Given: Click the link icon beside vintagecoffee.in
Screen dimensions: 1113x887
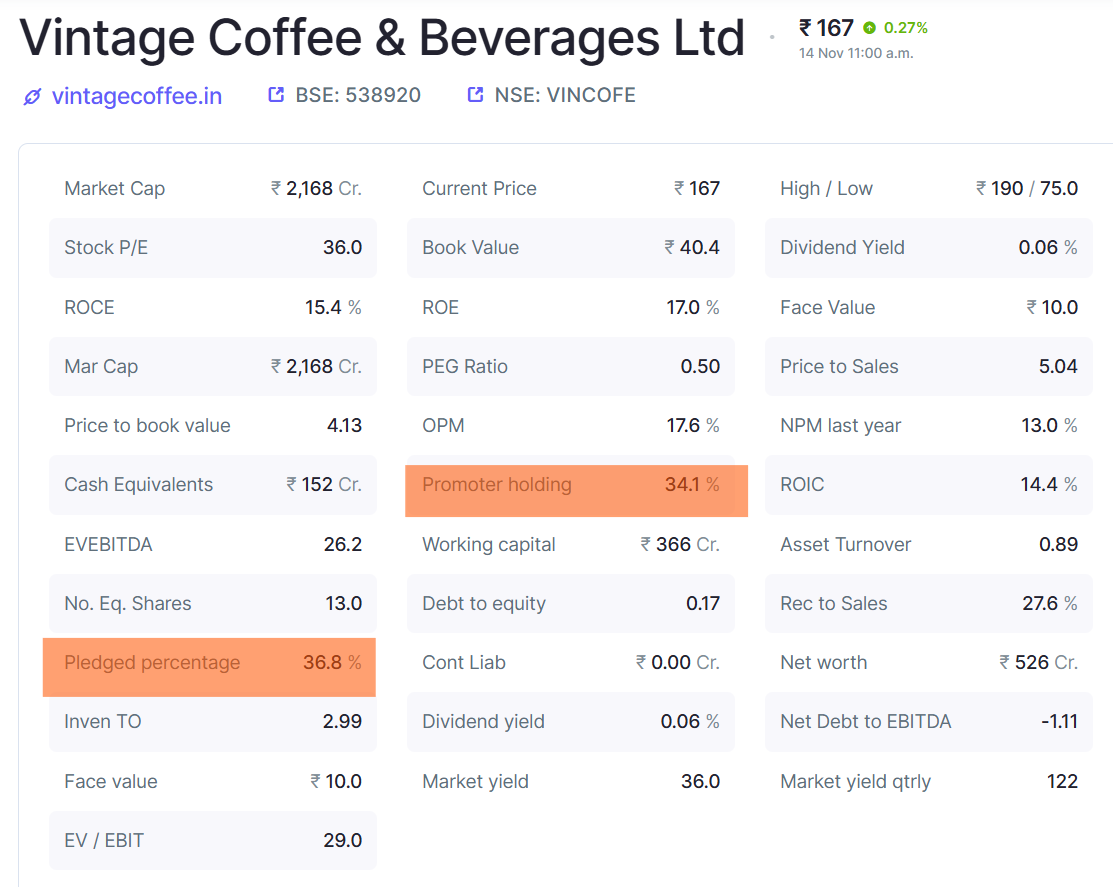Looking at the screenshot, I should (x=32, y=97).
